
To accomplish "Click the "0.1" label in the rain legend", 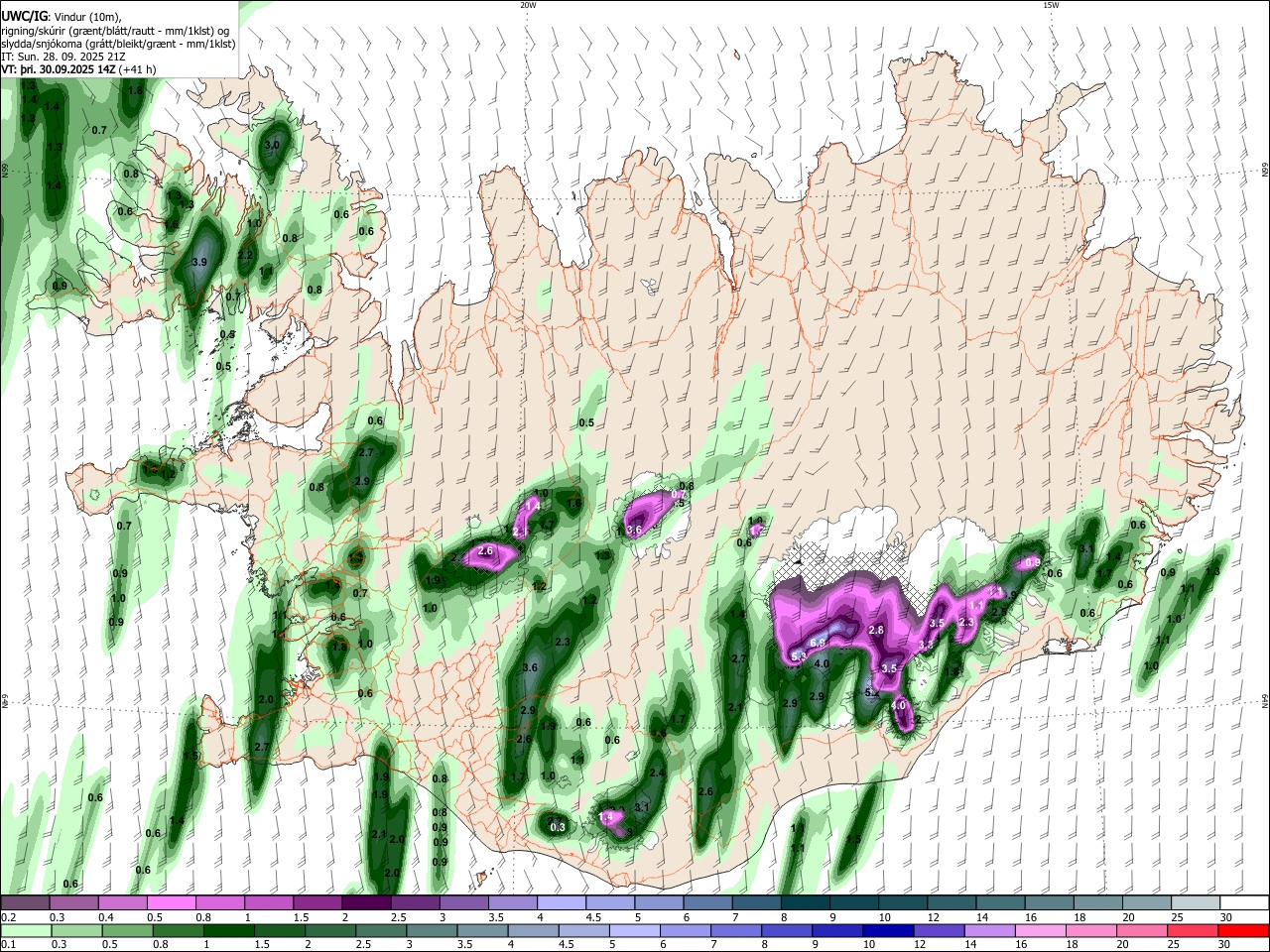I will pyautogui.click(x=8, y=945).
